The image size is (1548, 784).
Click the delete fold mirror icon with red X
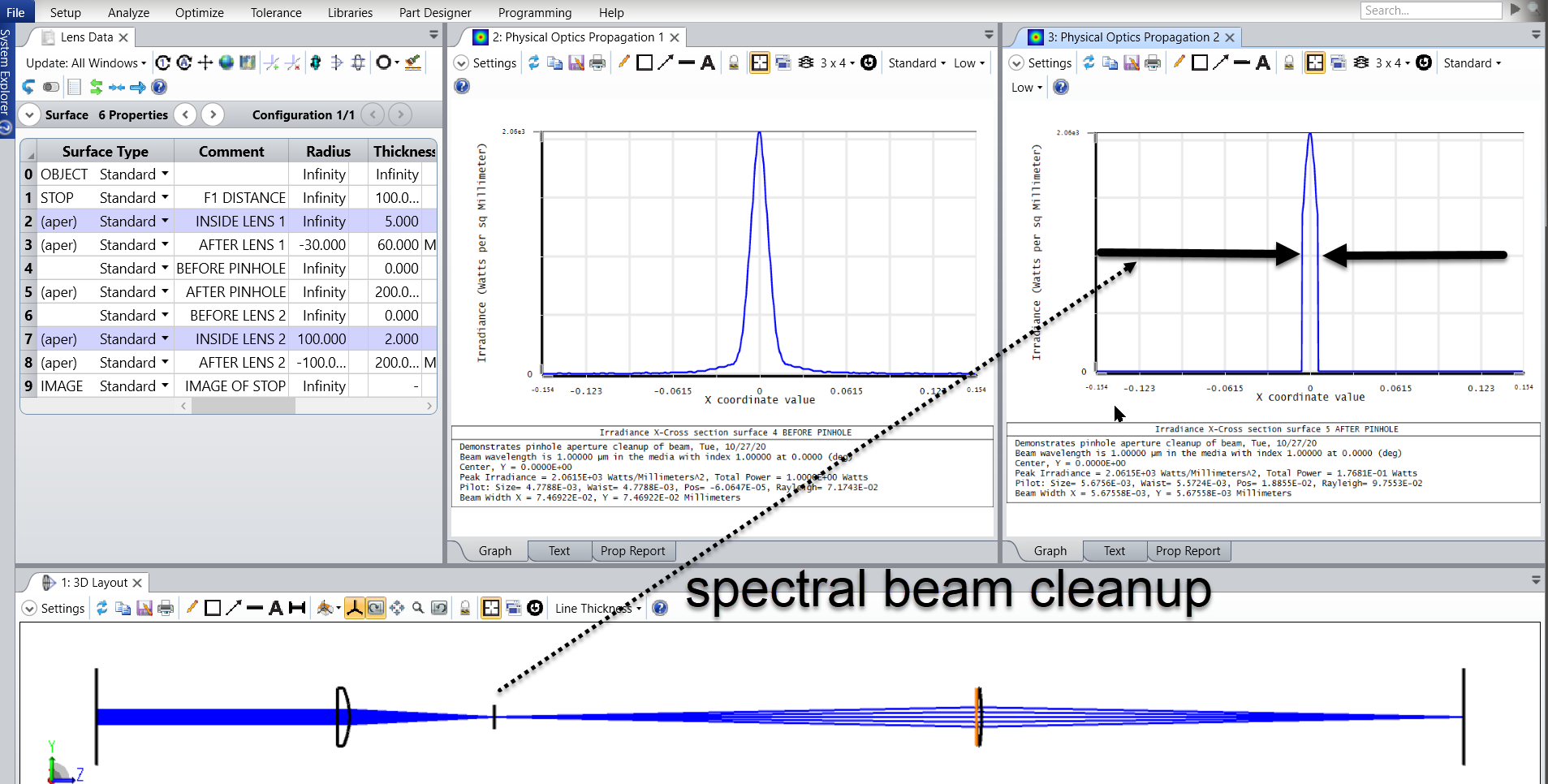[293, 62]
